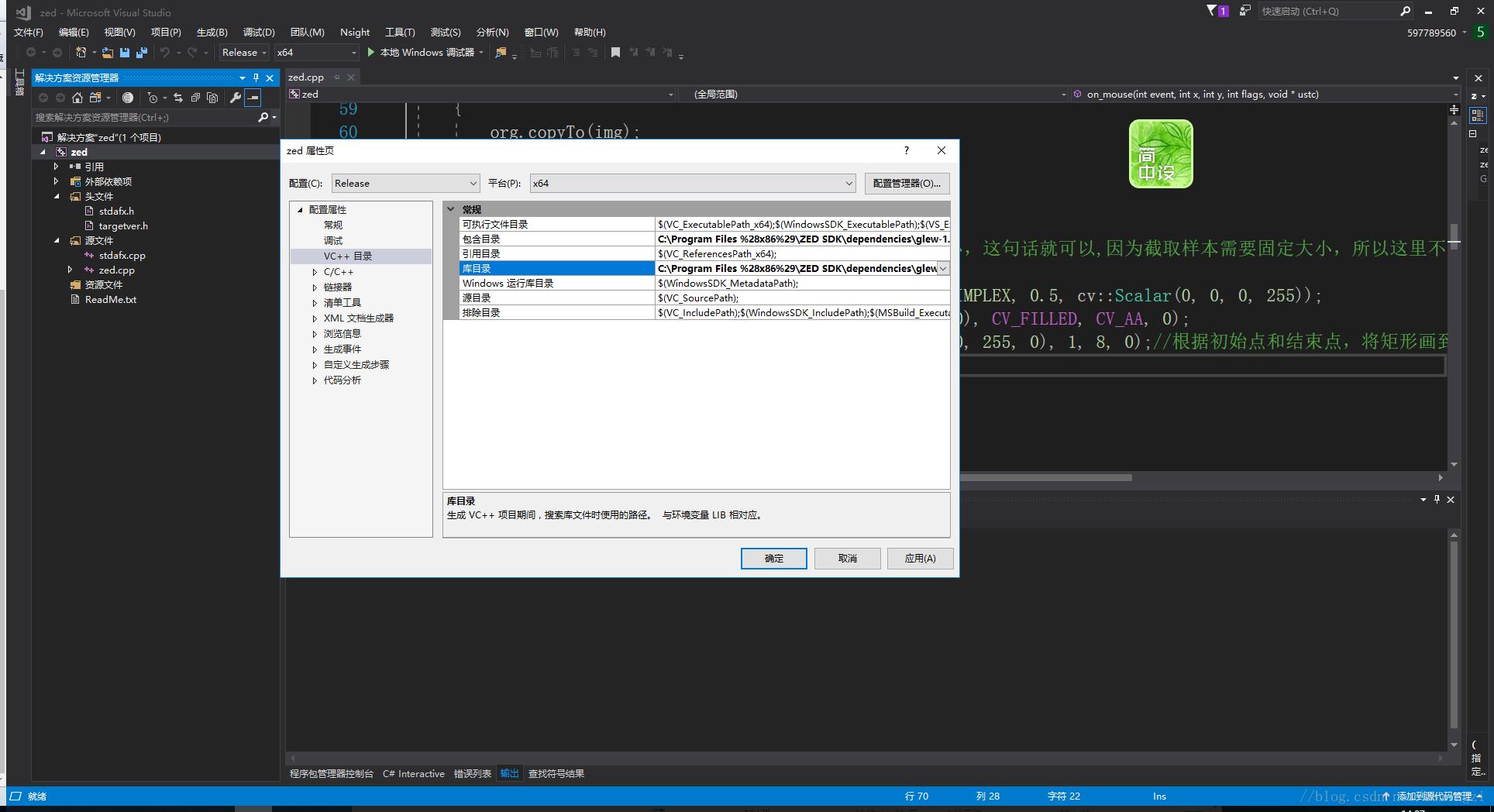Expand the 引用 node in Solution Explorer
Viewport: 1494px width, 812px height.
56,167
